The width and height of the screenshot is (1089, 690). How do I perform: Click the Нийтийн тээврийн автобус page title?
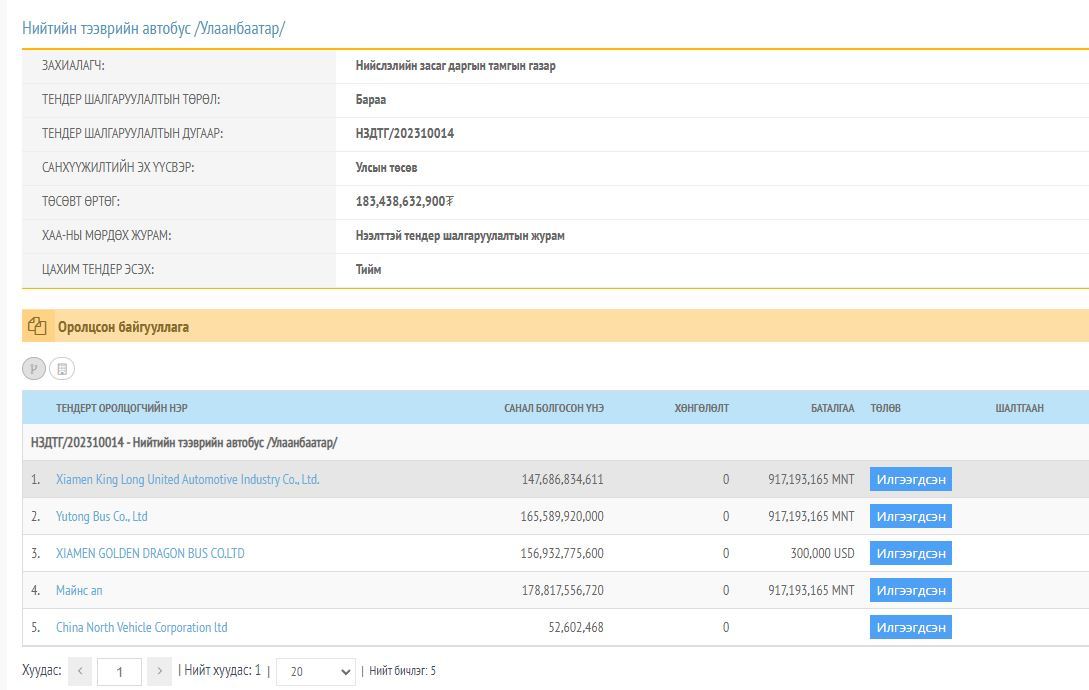point(153,28)
